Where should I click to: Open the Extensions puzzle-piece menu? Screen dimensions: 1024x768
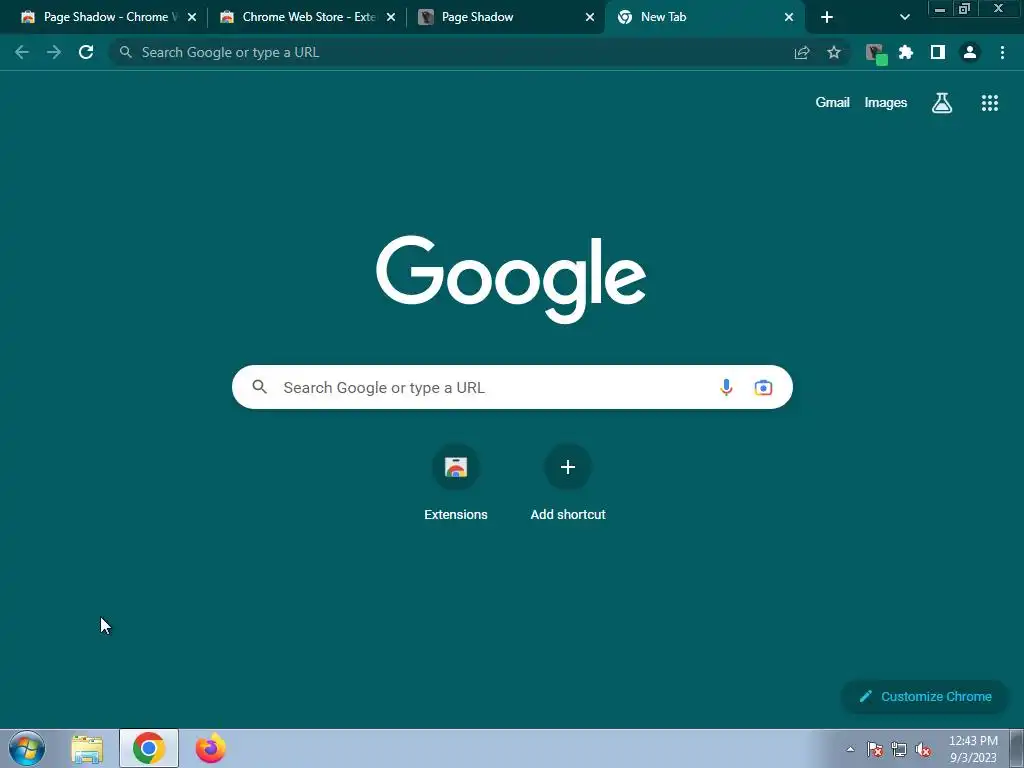click(x=906, y=52)
